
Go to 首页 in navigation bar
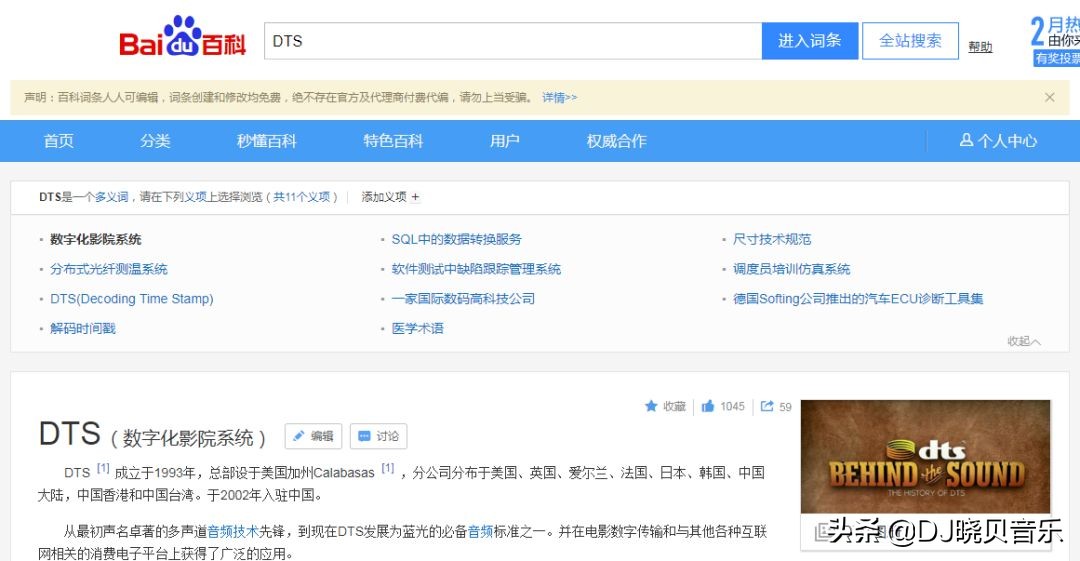coord(59,141)
